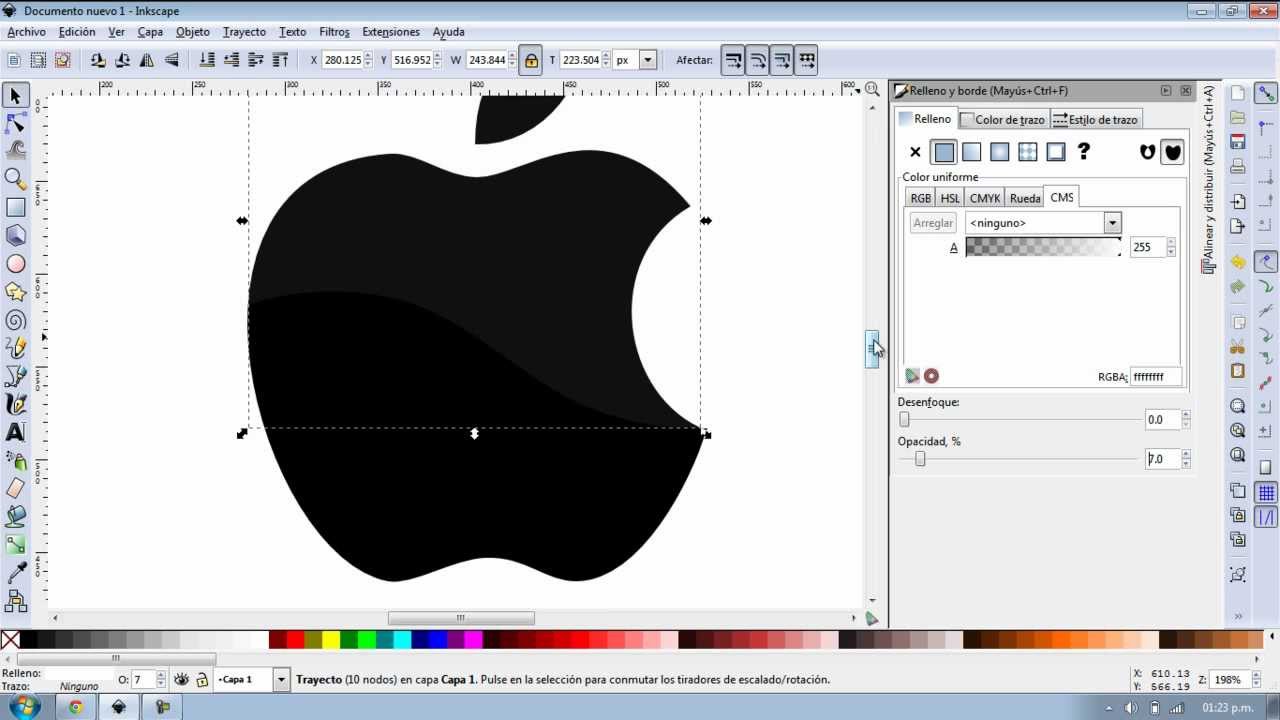Screen dimensions: 1280x720
Task: Click inside the RGBA value field
Action: (x=1153, y=376)
